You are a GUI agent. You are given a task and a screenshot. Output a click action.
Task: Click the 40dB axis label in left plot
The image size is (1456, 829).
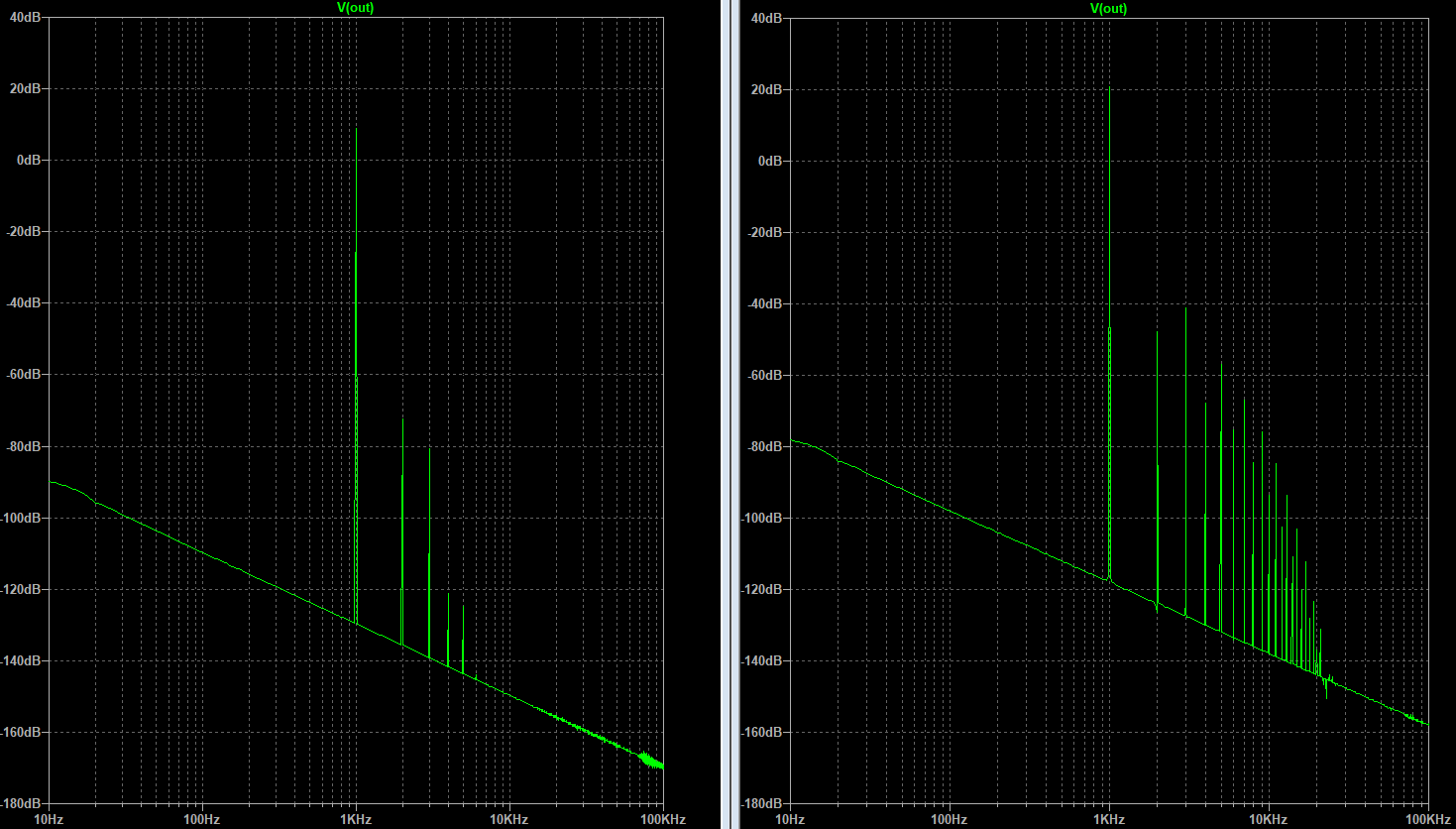click(x=25, y=17)
